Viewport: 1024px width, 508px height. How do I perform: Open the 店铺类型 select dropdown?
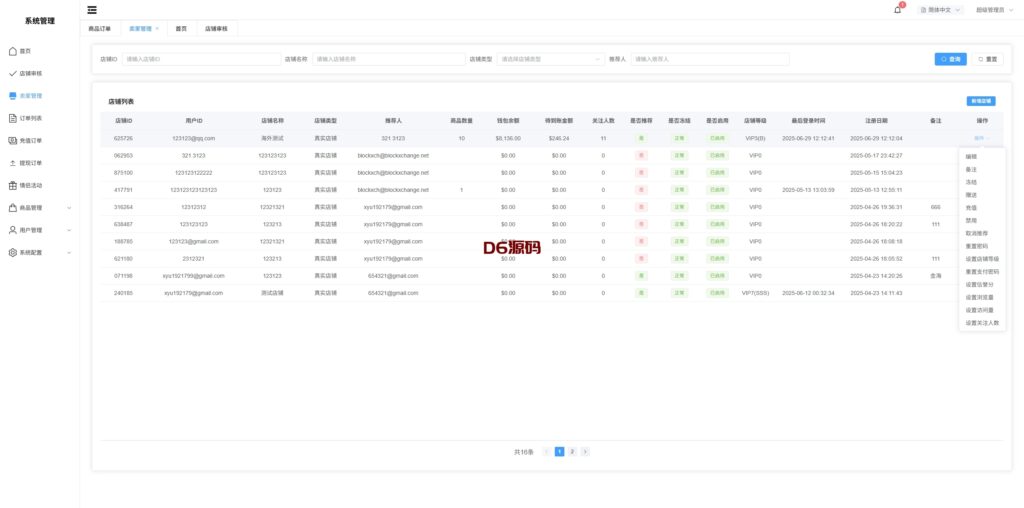click(551, 59)
